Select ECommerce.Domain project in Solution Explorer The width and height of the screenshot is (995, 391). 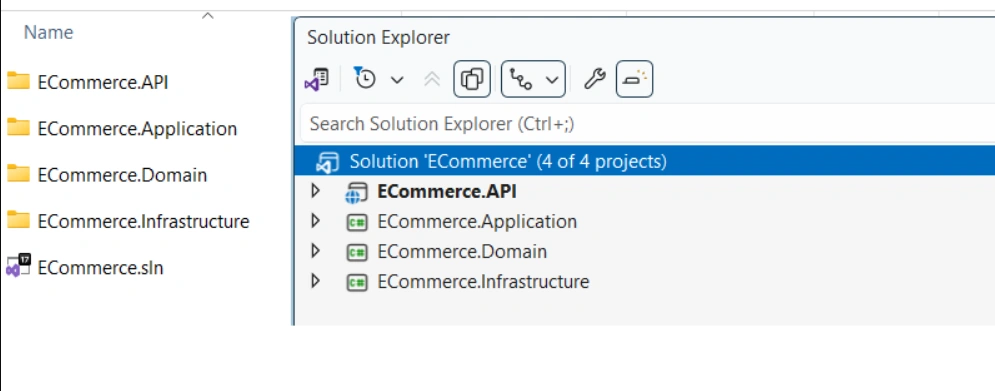(462, 251)
